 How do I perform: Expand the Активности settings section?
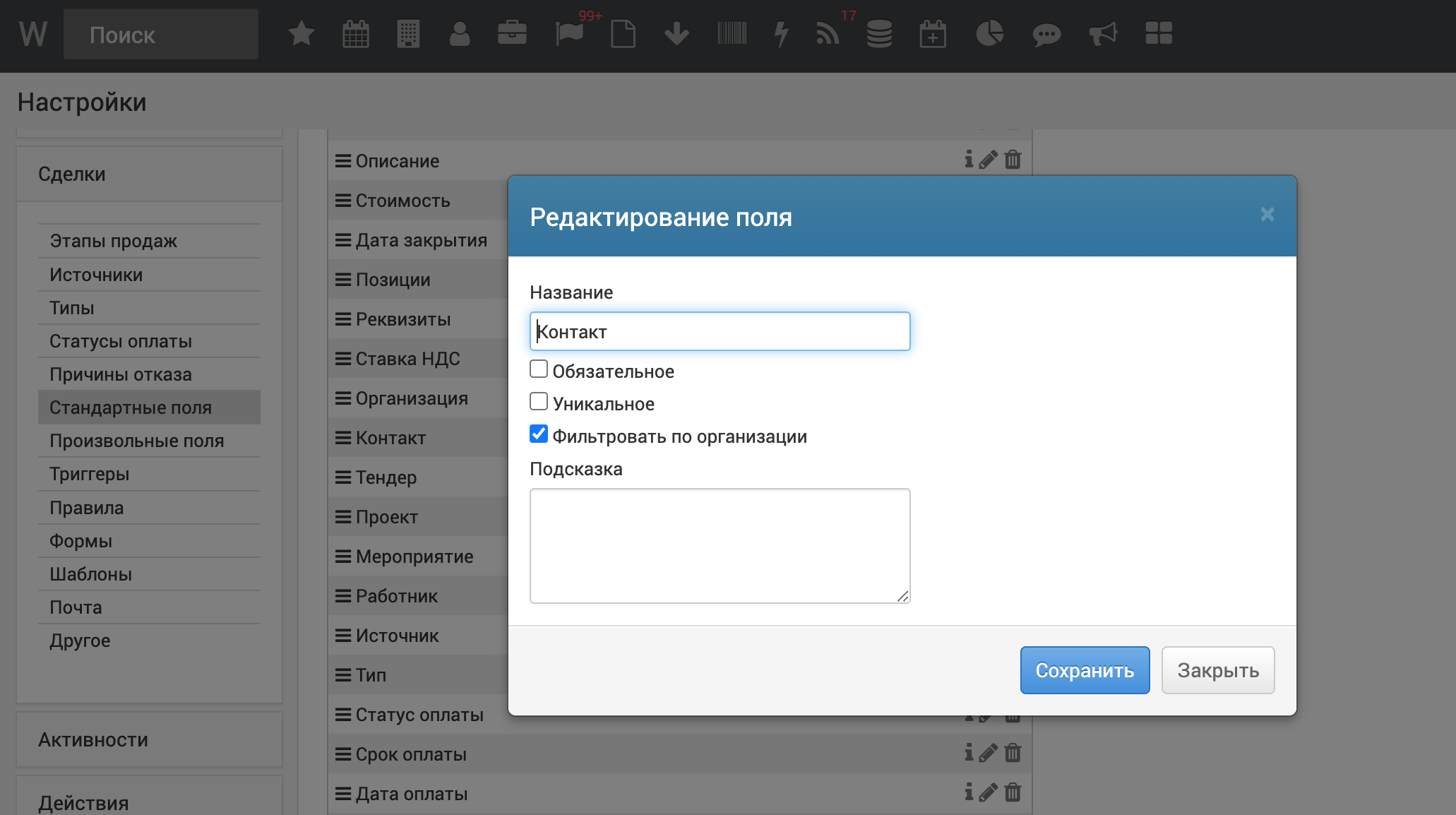tap(93, 739)
